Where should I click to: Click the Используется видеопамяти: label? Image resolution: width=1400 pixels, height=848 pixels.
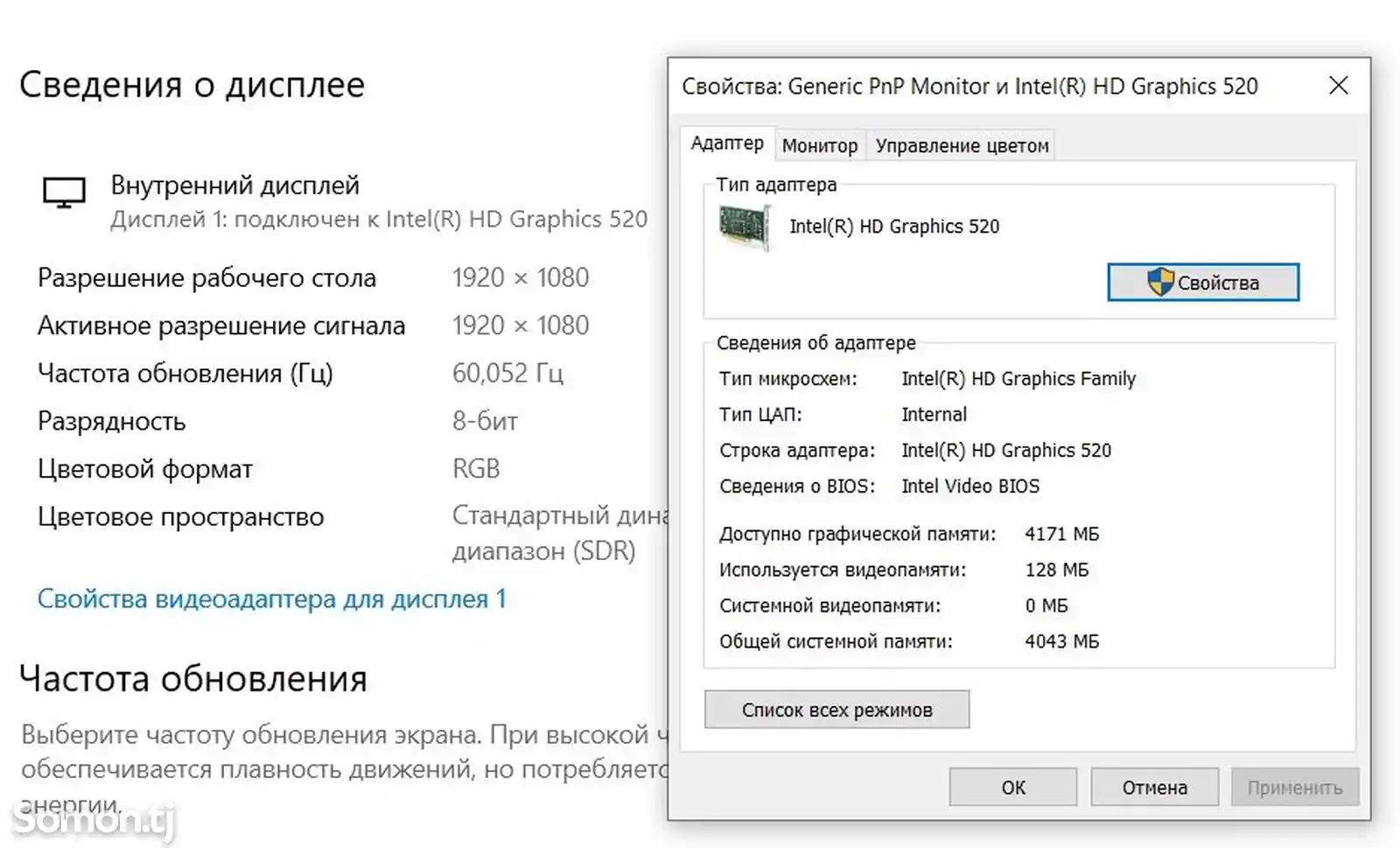click(843, 570)
